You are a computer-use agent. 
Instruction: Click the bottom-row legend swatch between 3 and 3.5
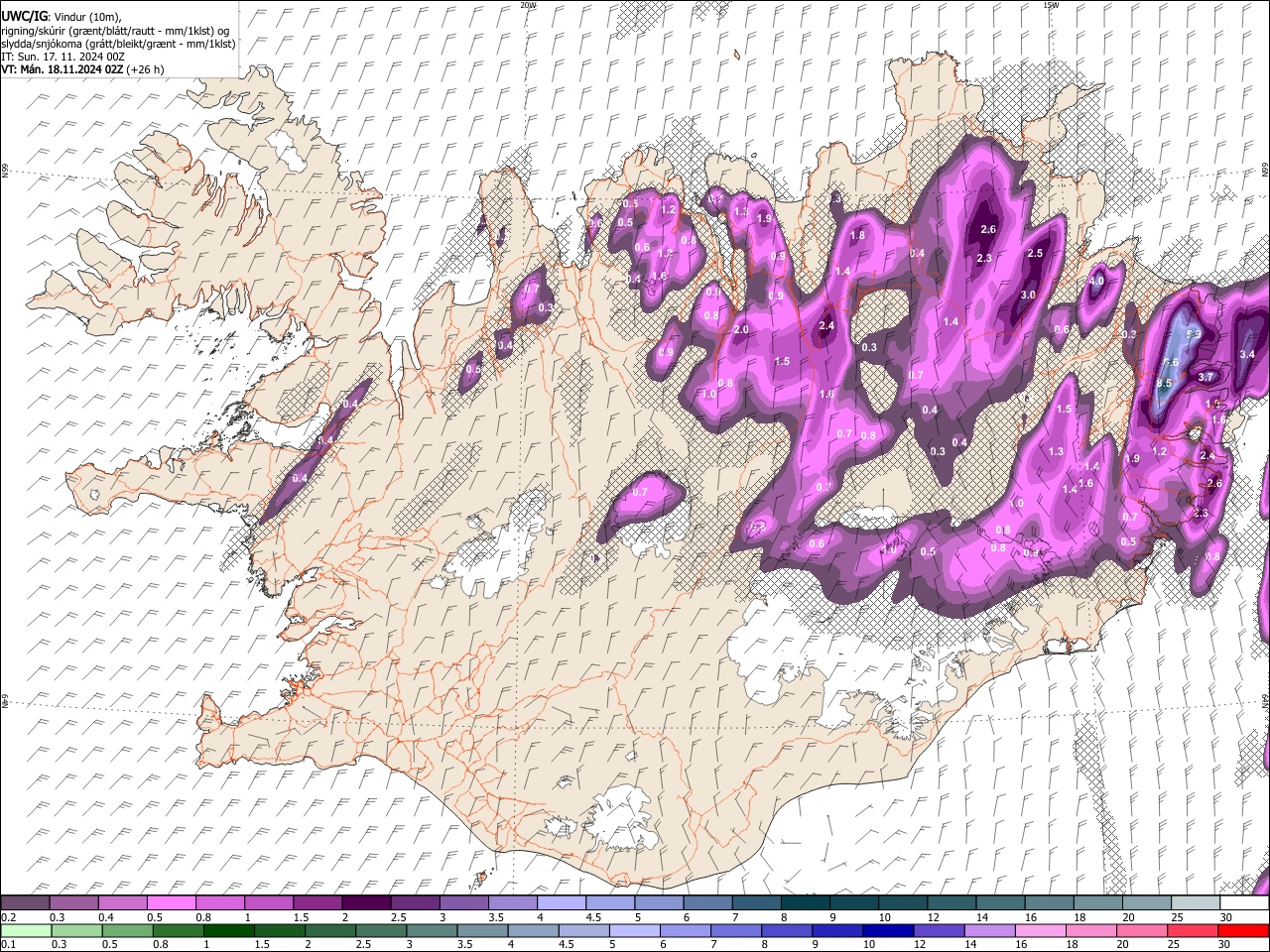point(431,930)
